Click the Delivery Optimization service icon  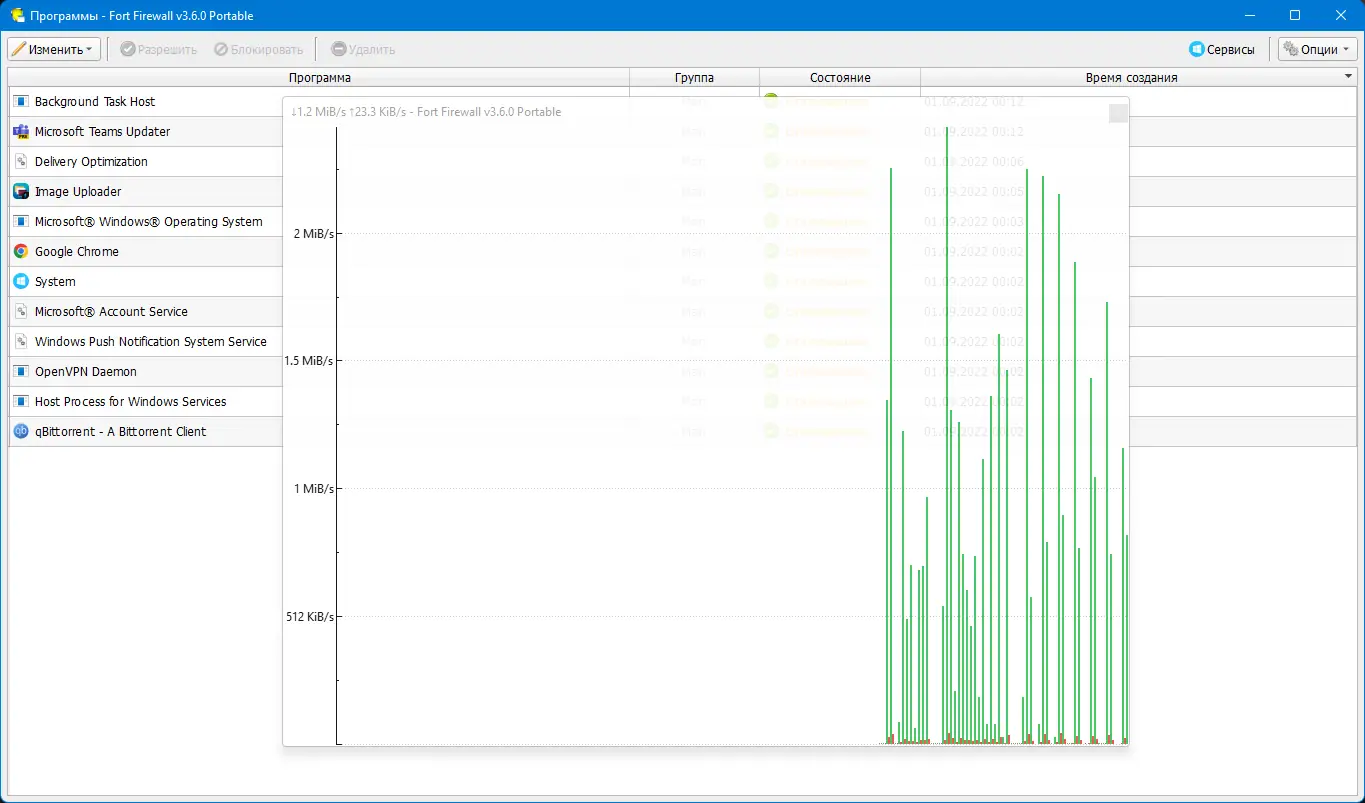(x=20, y=161)
